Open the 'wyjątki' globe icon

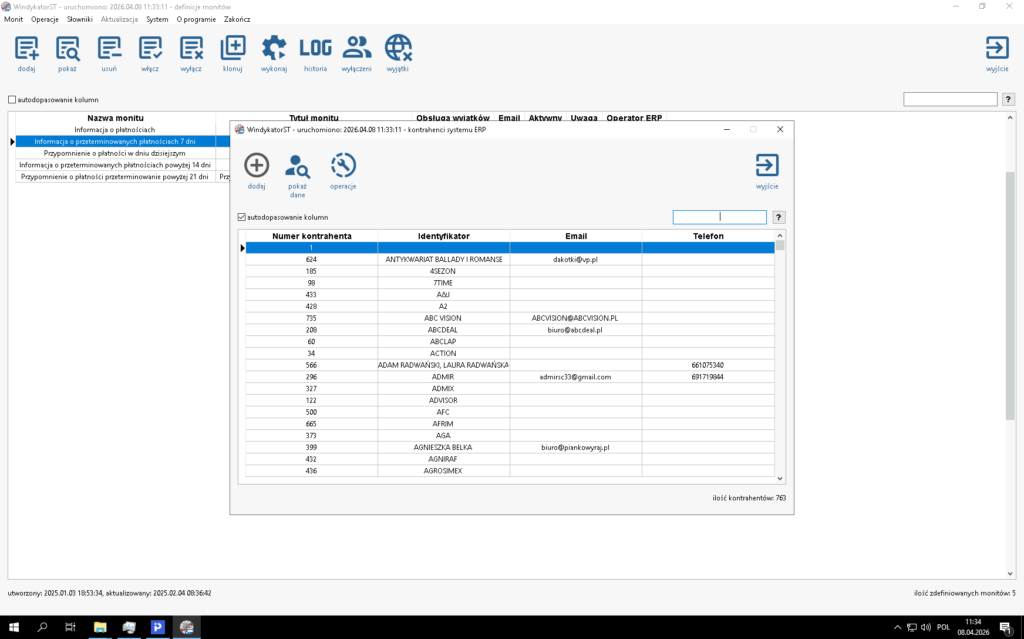pos(398,53)
